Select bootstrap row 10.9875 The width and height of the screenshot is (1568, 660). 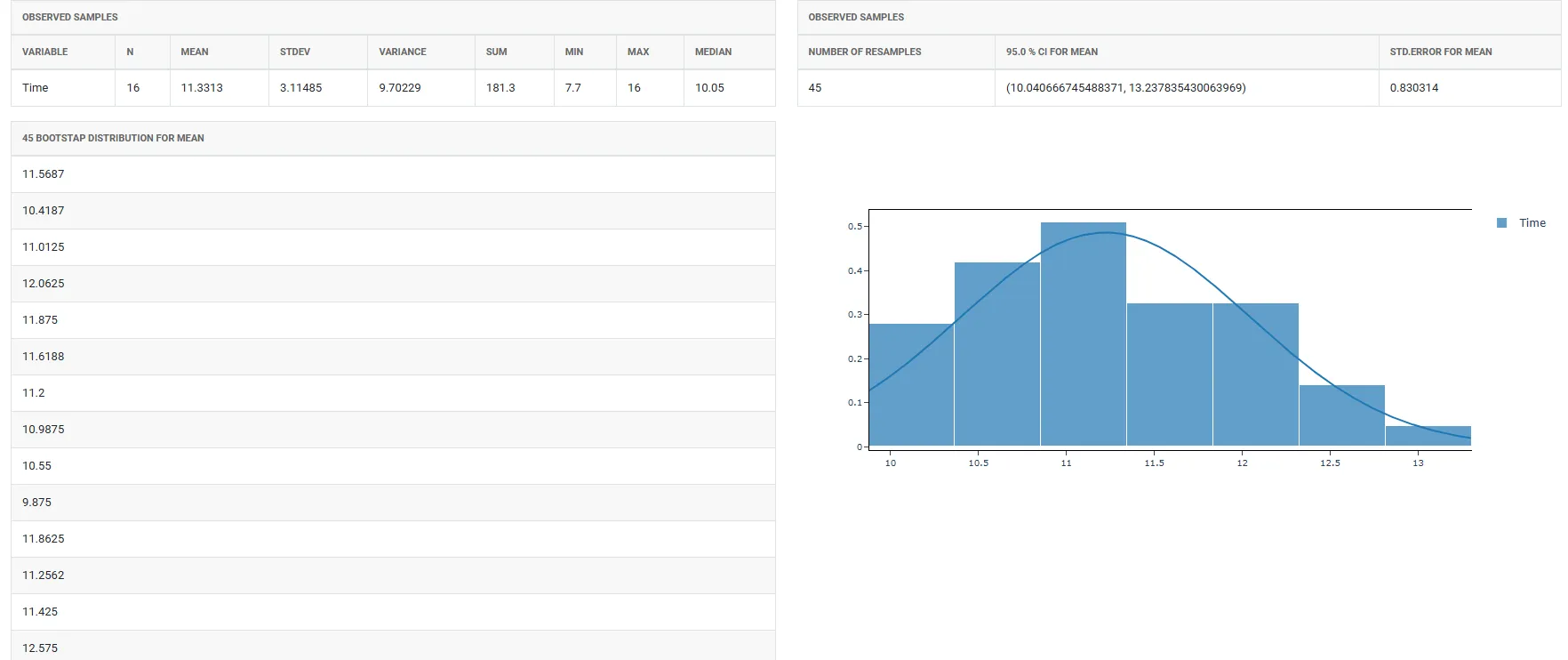(x=393, y=430)
